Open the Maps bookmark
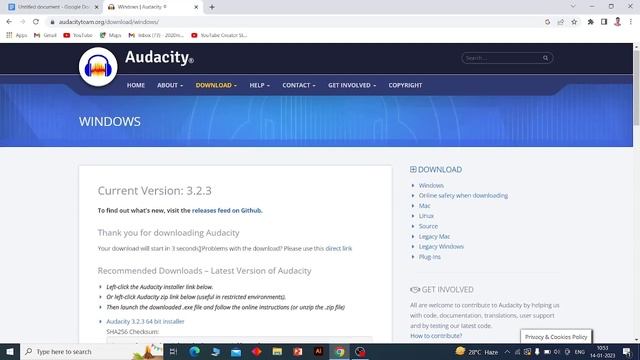 click(x=111, y=35)
